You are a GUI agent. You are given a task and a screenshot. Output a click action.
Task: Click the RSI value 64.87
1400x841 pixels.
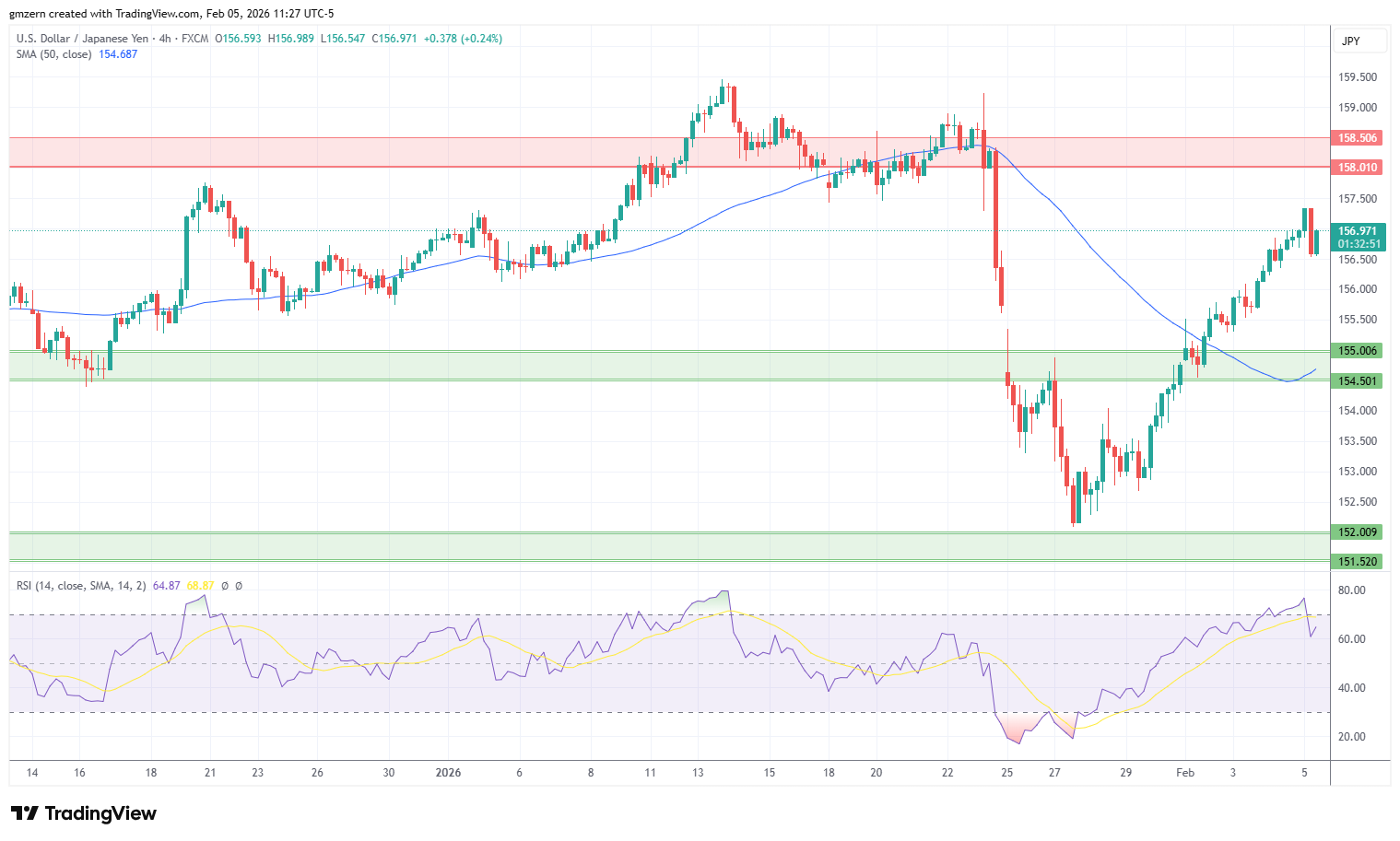click(167, 586)
